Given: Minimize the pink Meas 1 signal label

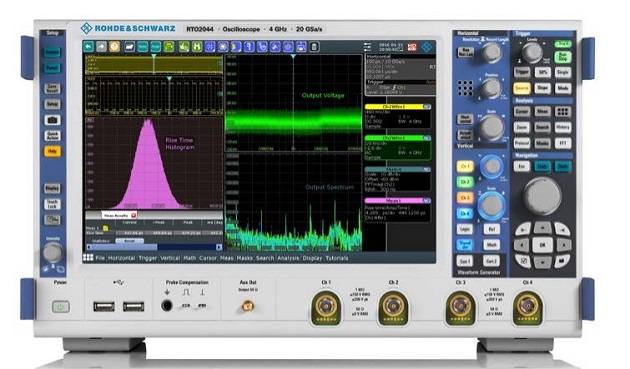Looking at the screenshot, I should (x=427, y=200).
